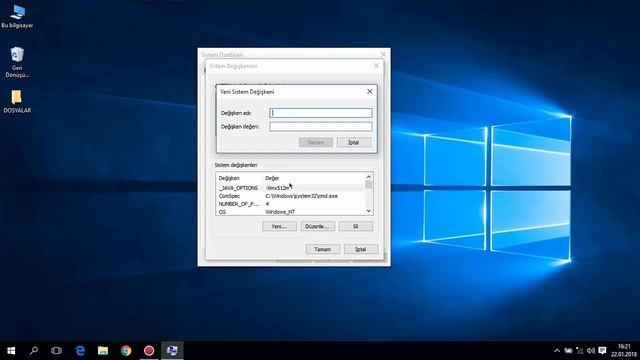Launch Google Chrome from the taskbar
Screen dimensions: 640x360
pos(126,351)
